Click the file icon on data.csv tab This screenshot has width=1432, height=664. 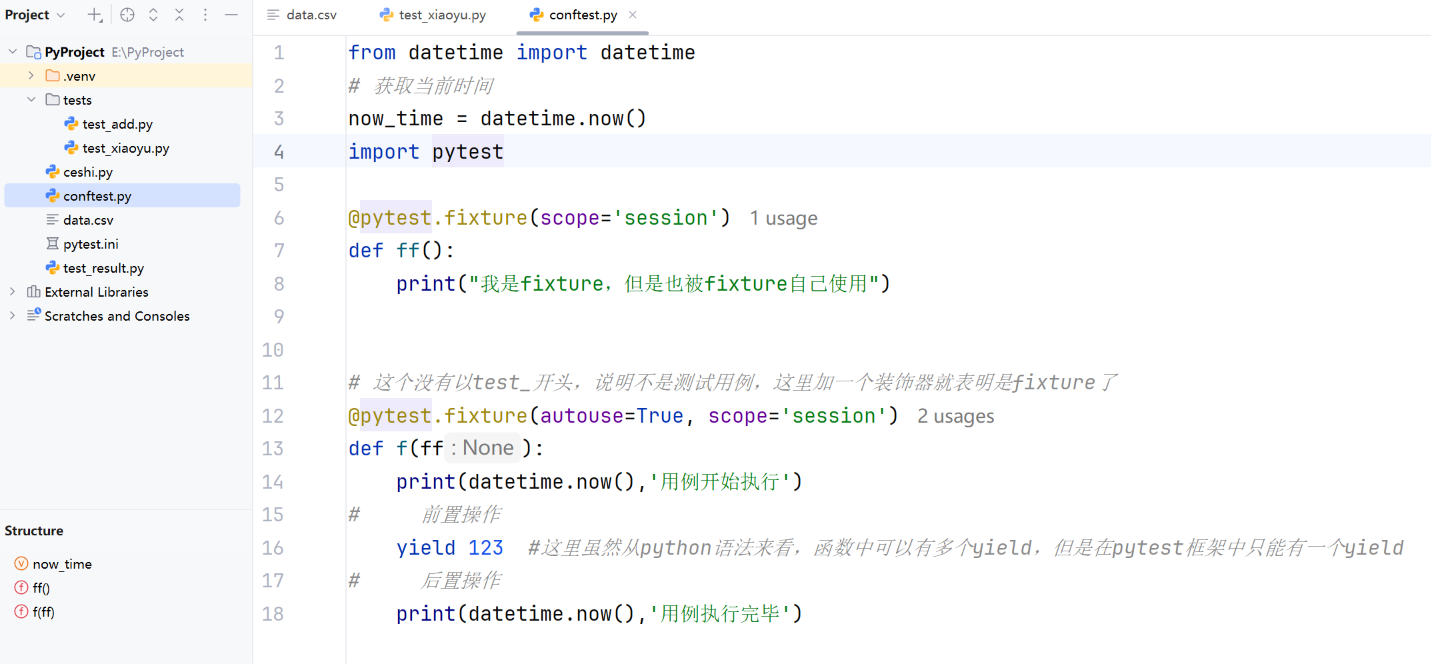(x=274, y=15)
